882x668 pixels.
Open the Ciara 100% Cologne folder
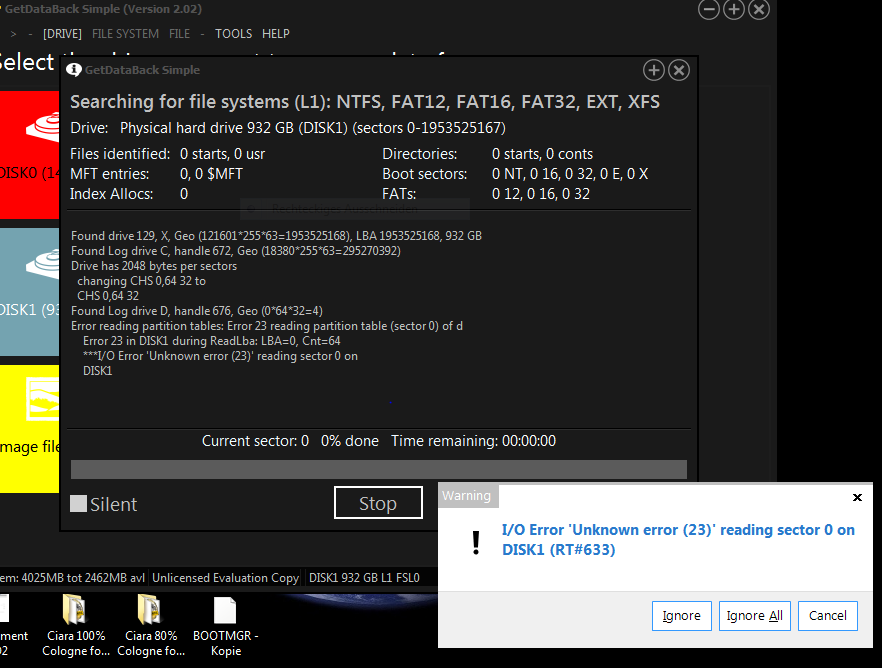[76, 625]
